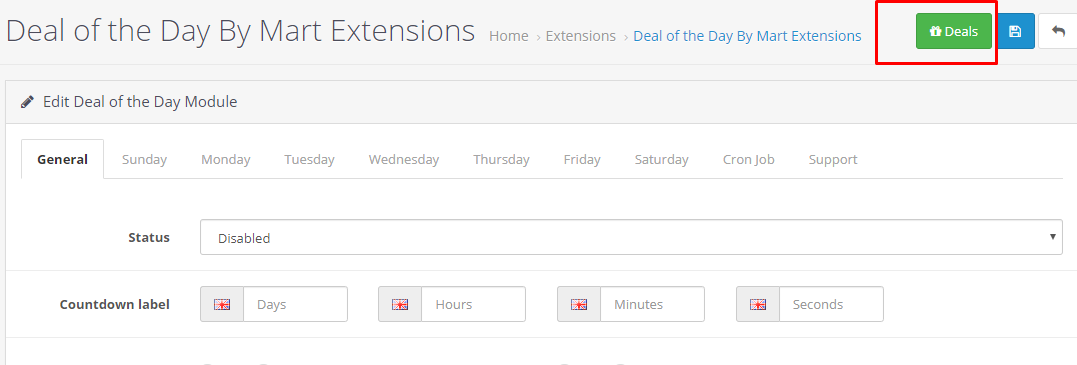Click the pencil icon in Edit module header
1077x365 pixels.
click(x=27, y=102)
